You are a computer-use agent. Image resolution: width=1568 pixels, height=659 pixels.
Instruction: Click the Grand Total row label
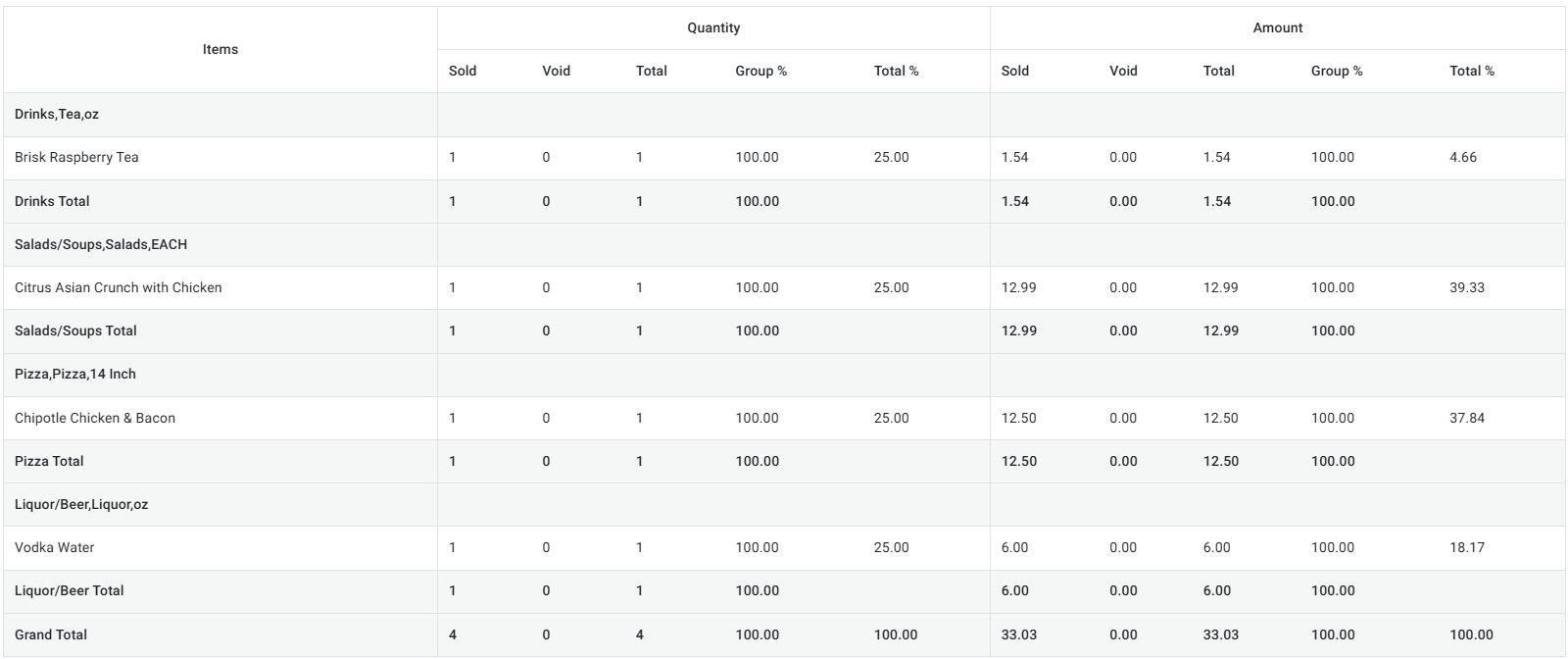click(x=51, y=634)
